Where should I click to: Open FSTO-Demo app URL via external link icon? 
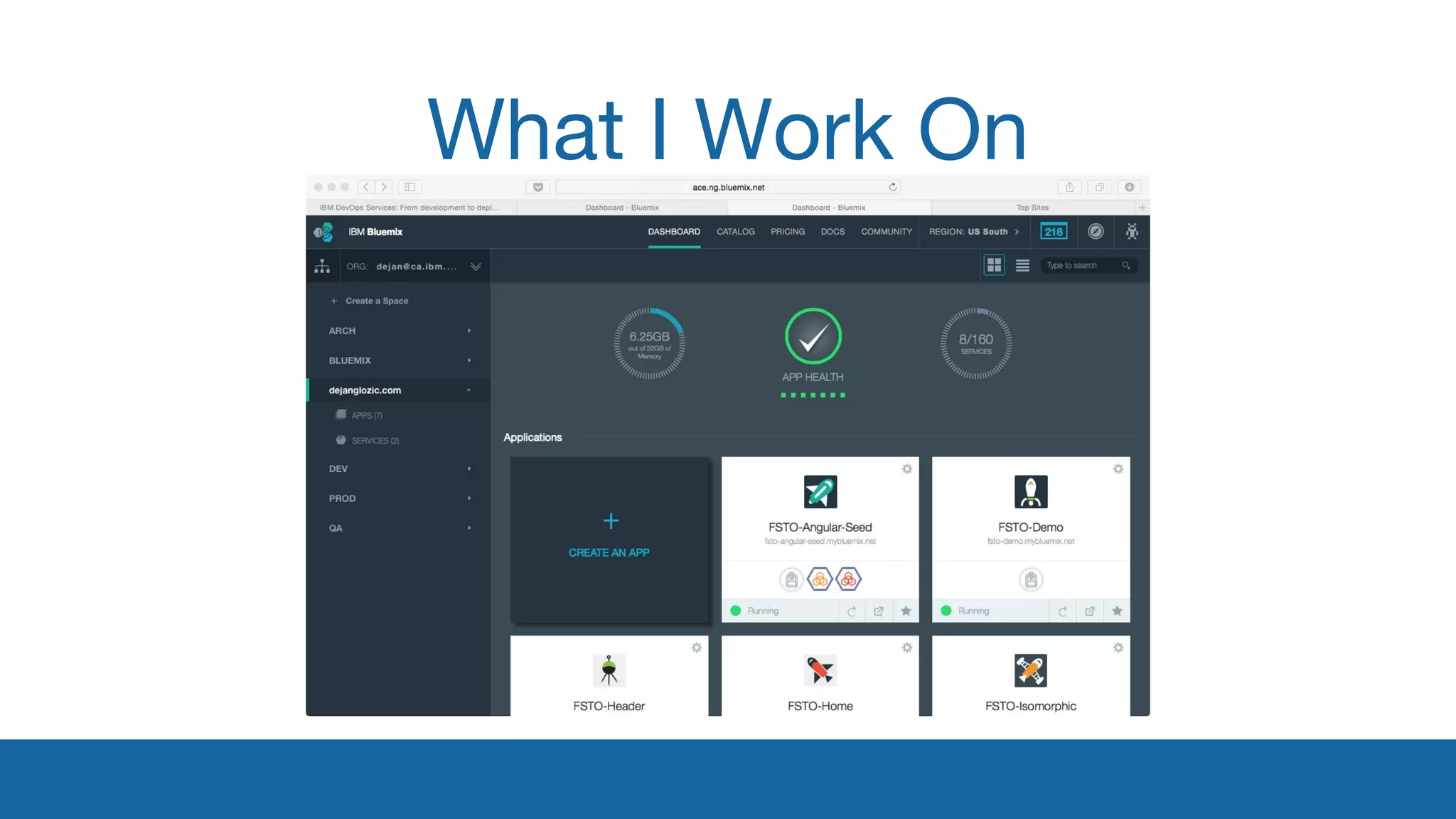[1089, 611]
